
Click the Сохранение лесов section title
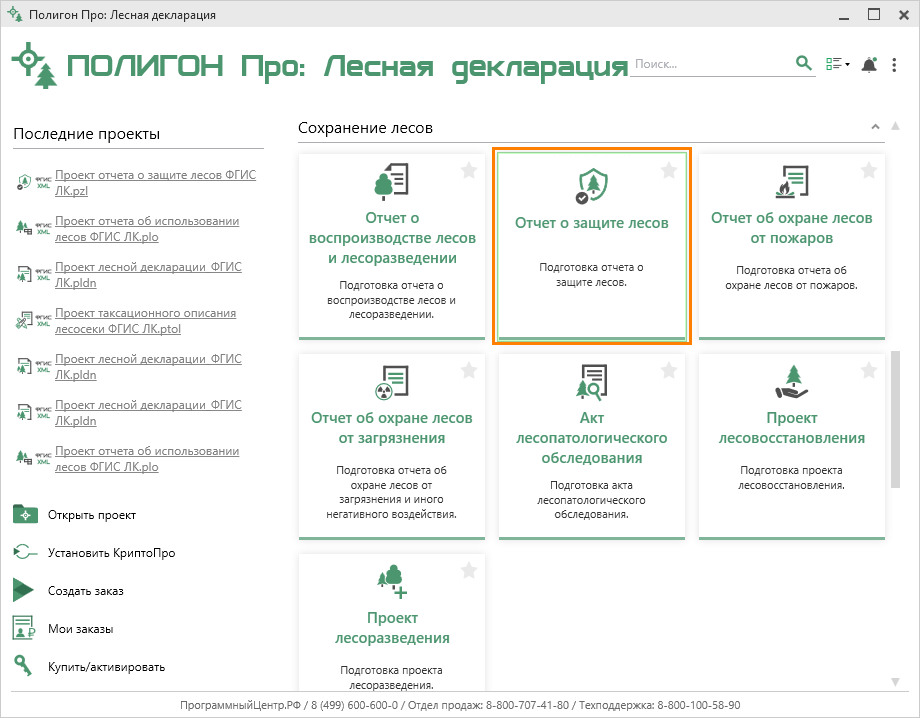point(366,128)
